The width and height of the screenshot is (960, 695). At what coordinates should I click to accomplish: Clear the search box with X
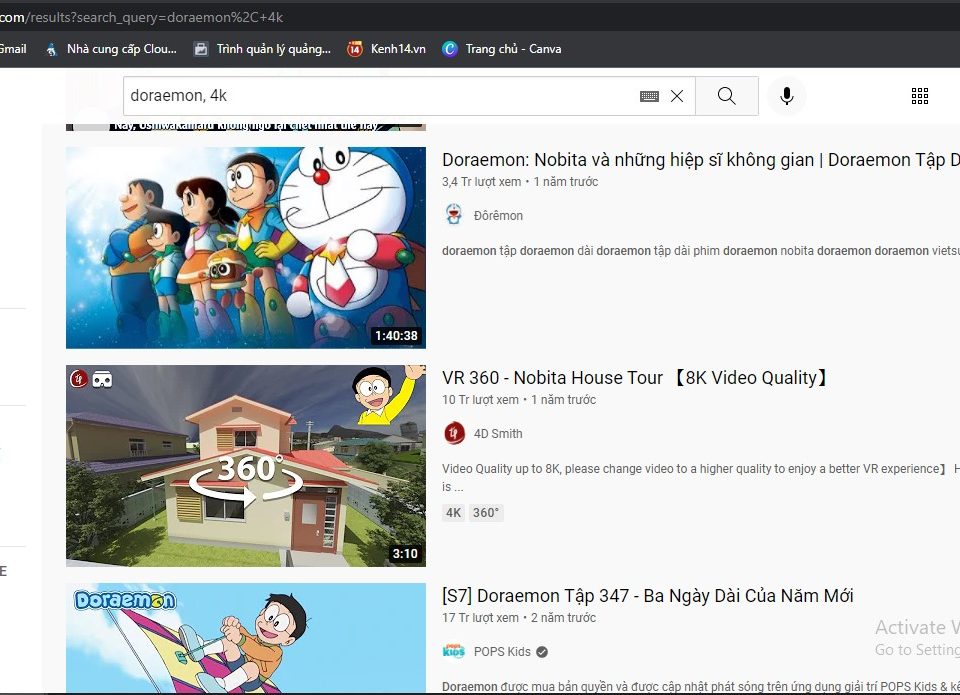point(677,96)
